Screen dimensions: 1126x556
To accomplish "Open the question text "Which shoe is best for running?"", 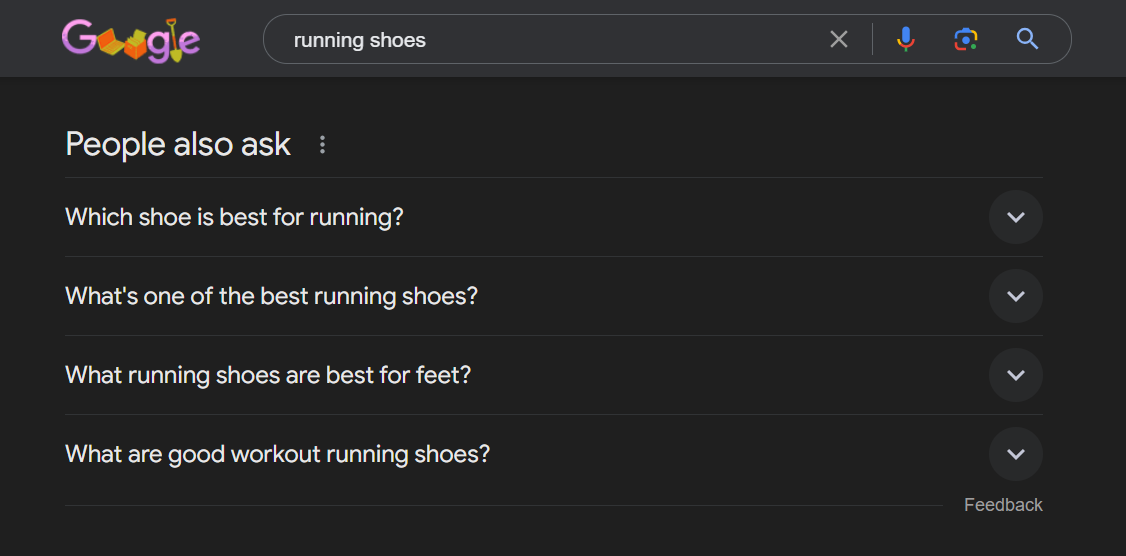I will pos(234,217).
